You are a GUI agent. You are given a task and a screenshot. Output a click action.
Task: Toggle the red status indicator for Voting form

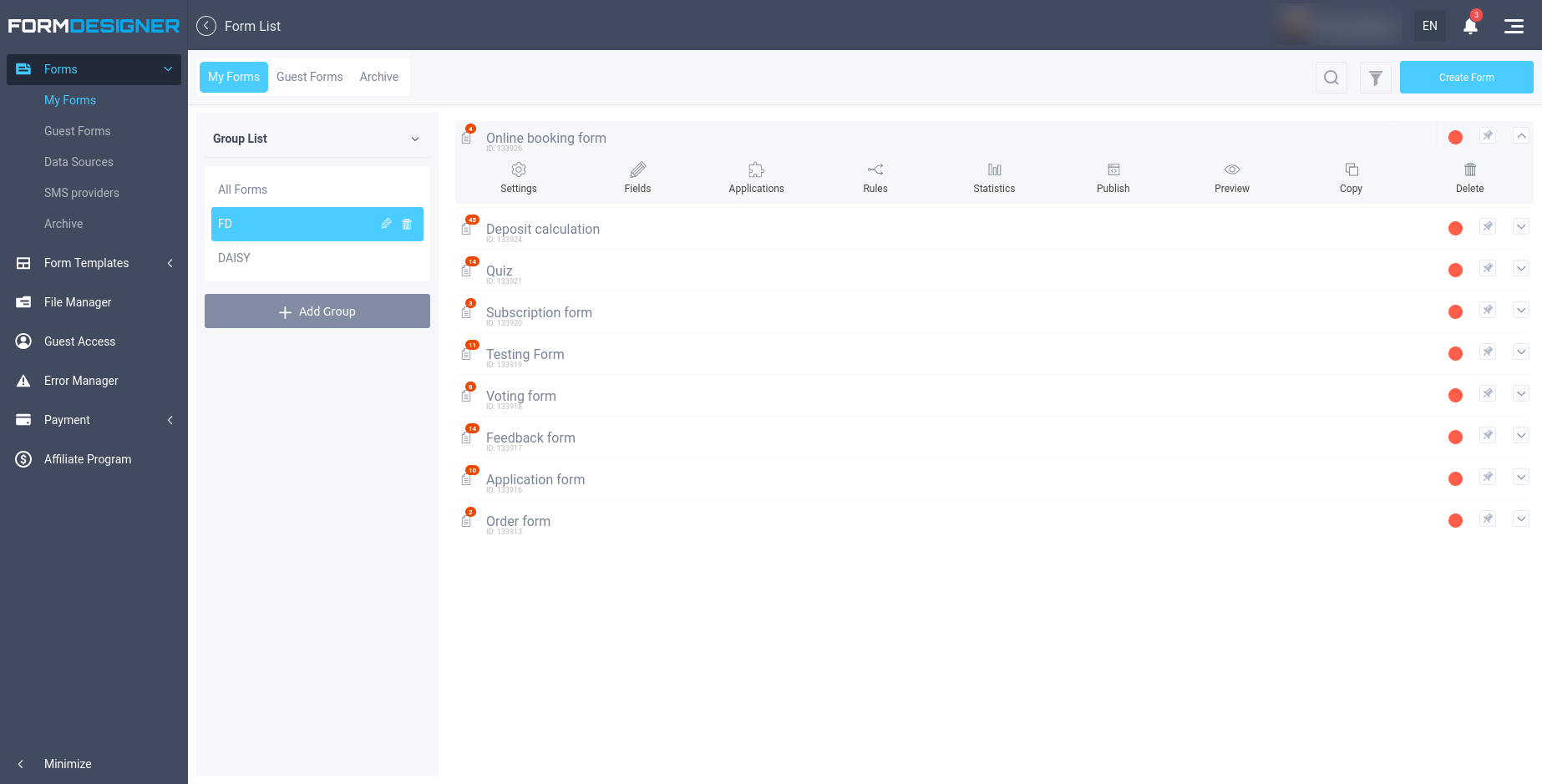tap(1455, 393)
